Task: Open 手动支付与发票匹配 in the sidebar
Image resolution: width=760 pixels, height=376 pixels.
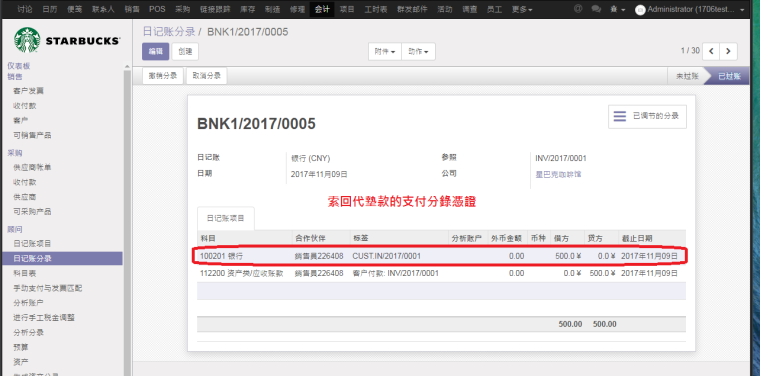Action: (48, 288)
